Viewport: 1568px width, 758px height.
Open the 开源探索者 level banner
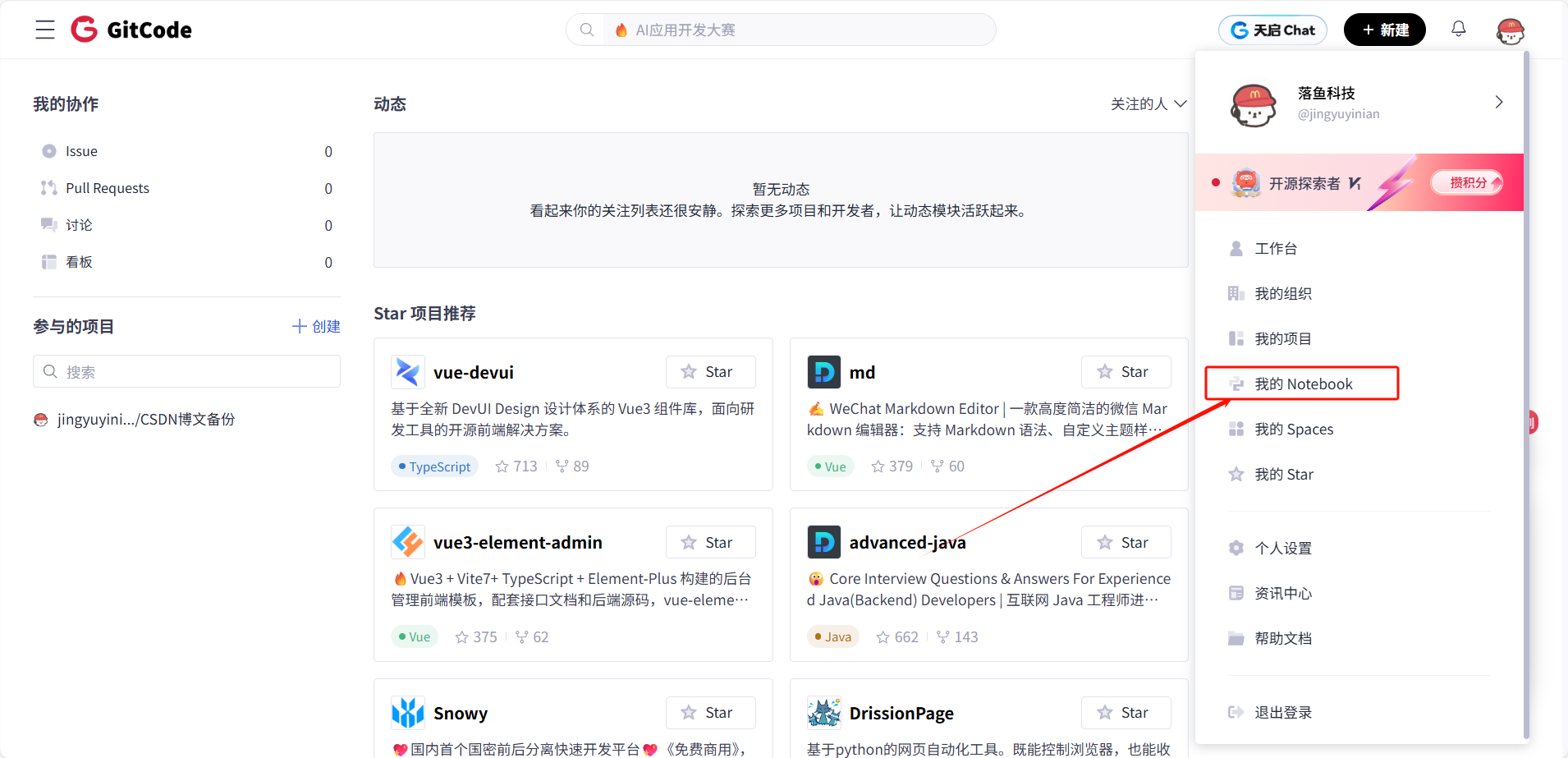point(1359,182)
